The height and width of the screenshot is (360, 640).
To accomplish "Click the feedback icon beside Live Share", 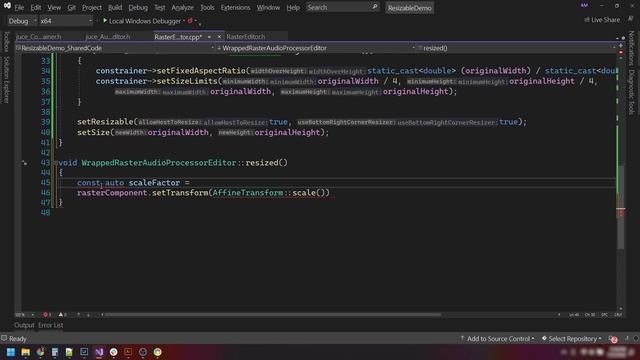I will 631,19.
